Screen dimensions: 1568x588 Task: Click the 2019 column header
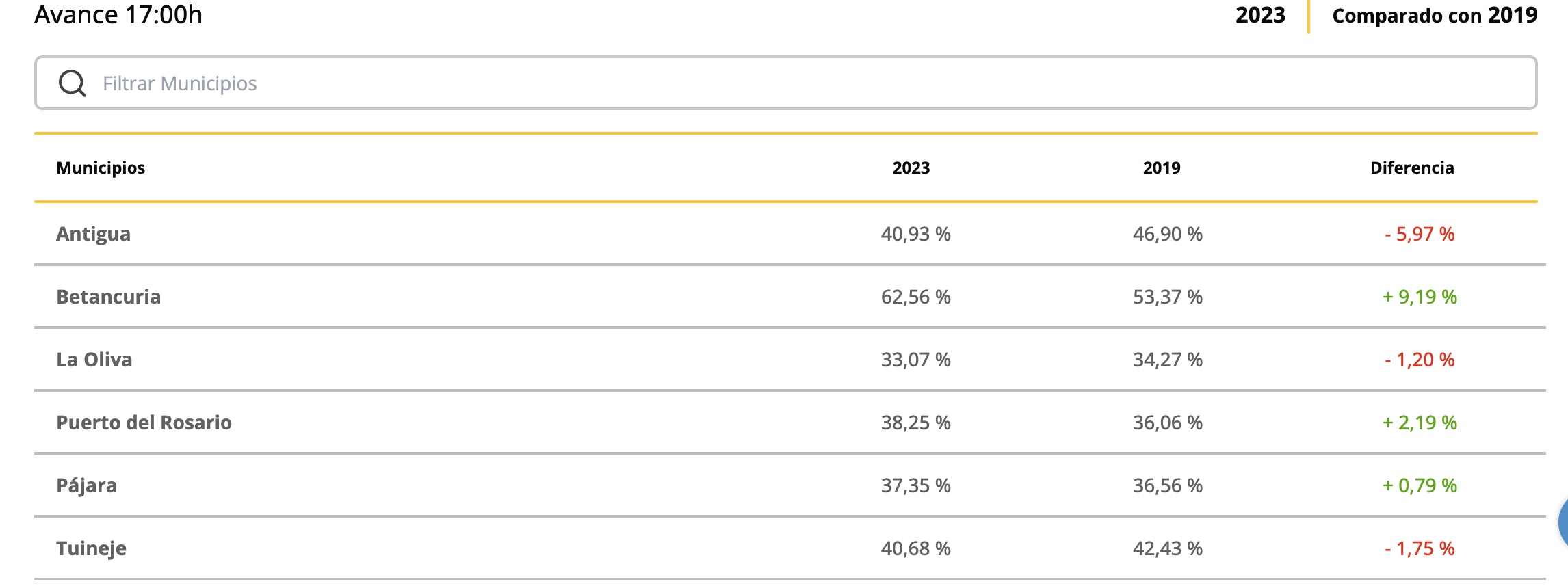coord(1162,168)
